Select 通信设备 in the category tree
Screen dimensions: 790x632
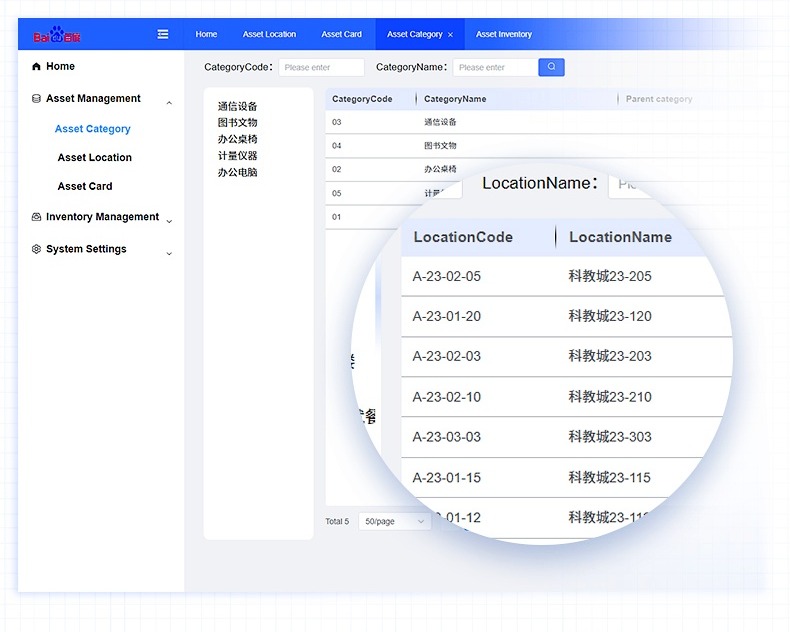tap(237, 106)
